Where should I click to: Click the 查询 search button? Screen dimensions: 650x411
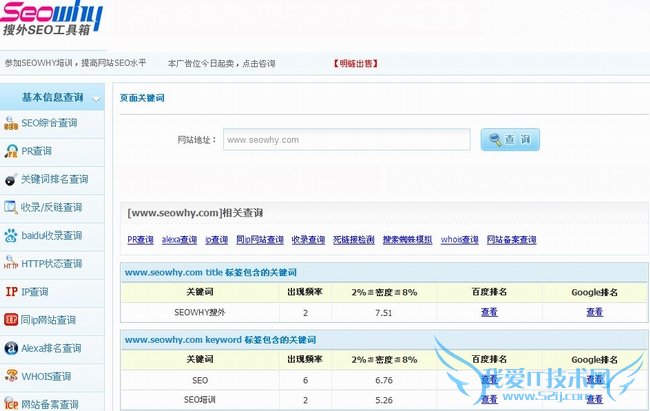(x=510, y=139)
